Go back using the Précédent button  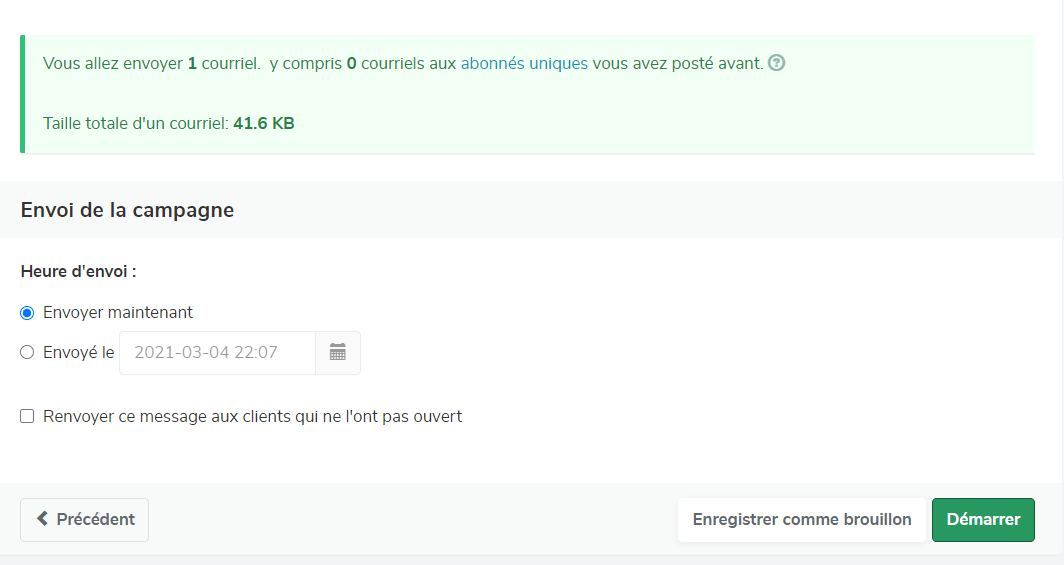[84, 520]
